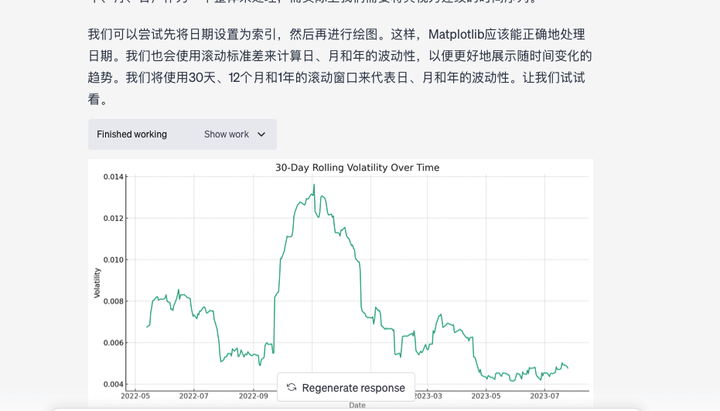Click the regenerate circular arrows icon
This screenshot has width=720, height=411.
pyautogui.click(x=291, y=387)
